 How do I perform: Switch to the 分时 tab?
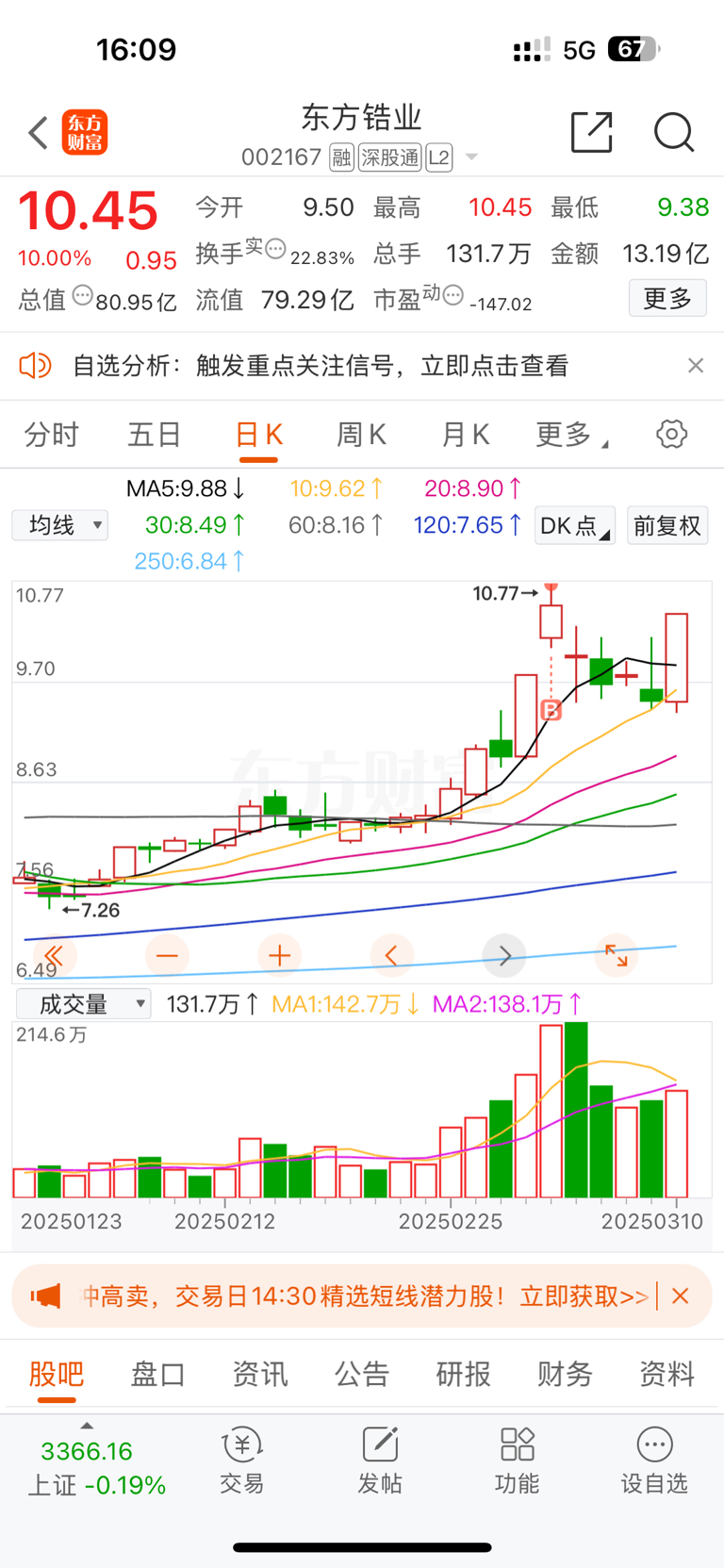point(52,435)
